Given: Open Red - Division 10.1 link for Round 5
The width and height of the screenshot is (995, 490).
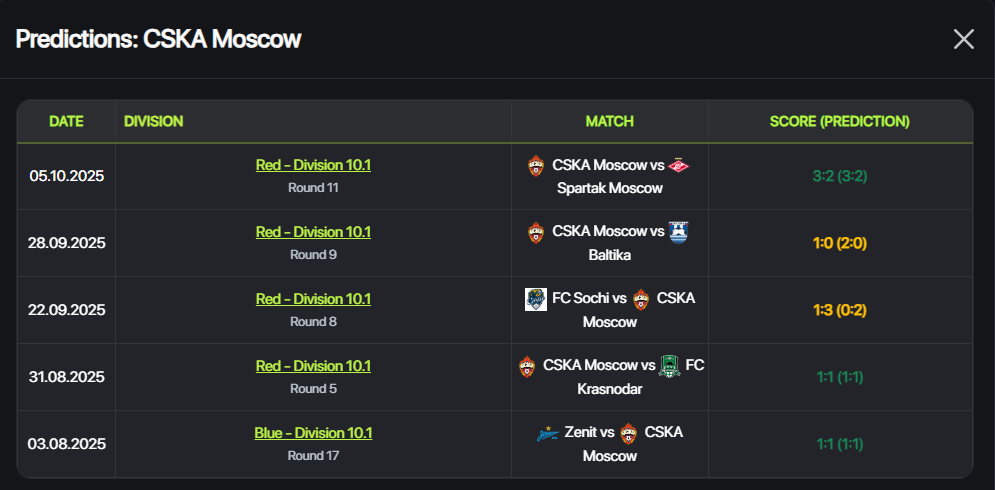Looking at the screenshot, I should 313,366.
